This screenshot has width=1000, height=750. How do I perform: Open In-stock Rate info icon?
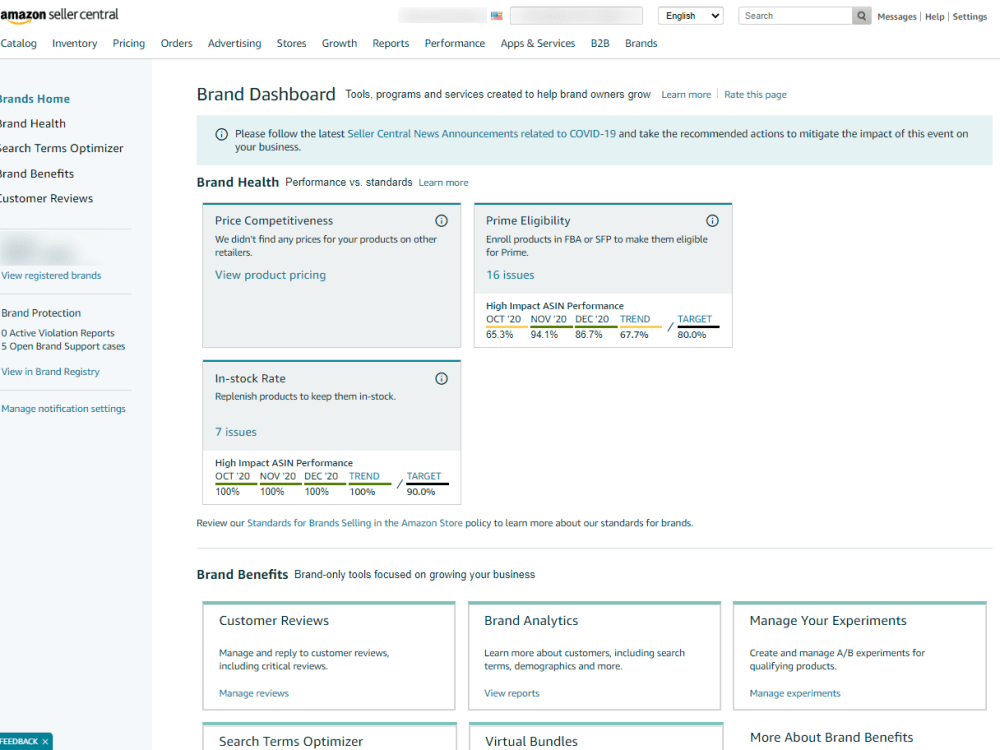441,379
